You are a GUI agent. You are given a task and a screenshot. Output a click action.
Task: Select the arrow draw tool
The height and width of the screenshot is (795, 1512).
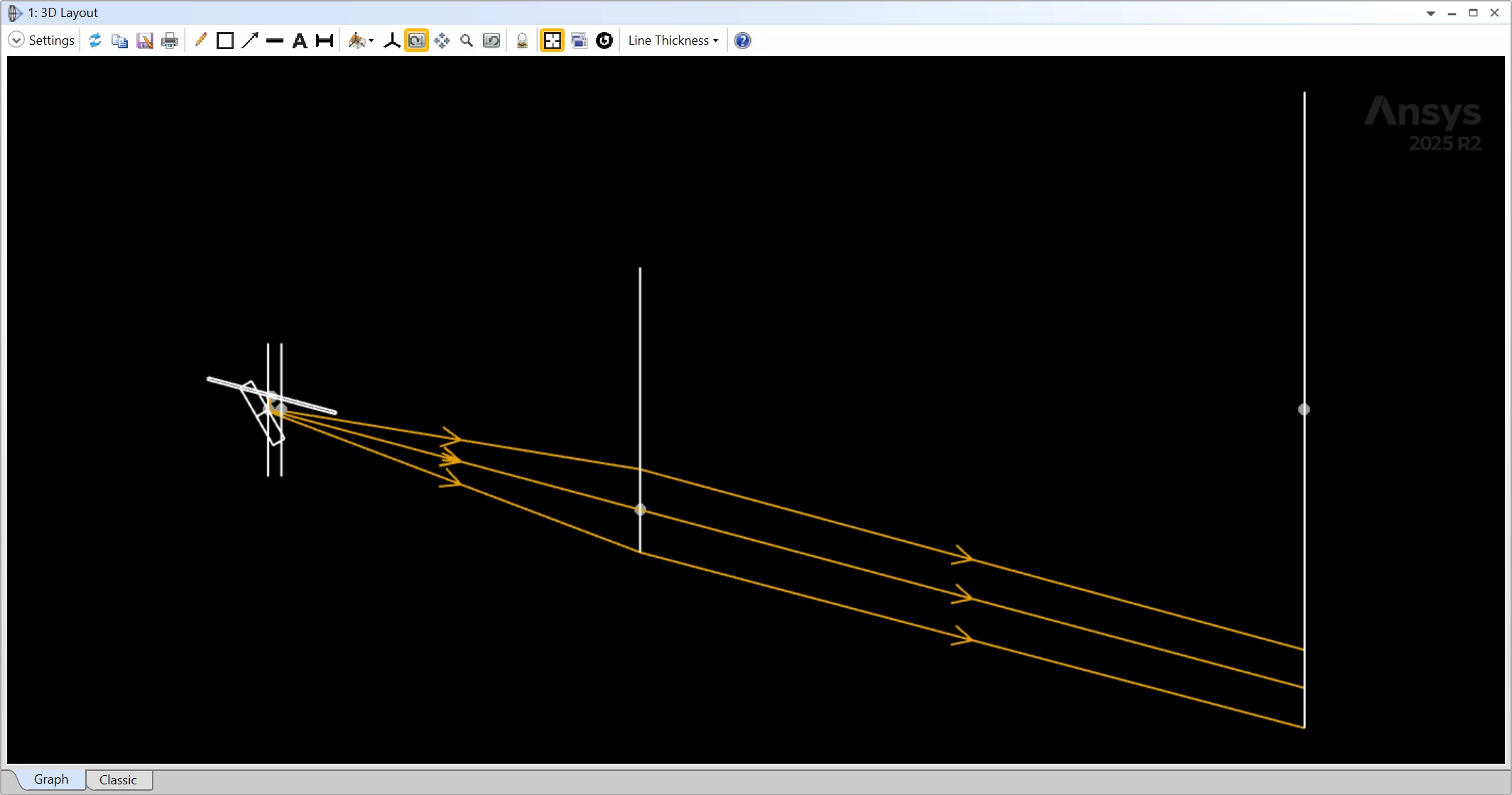pos(250,40)
